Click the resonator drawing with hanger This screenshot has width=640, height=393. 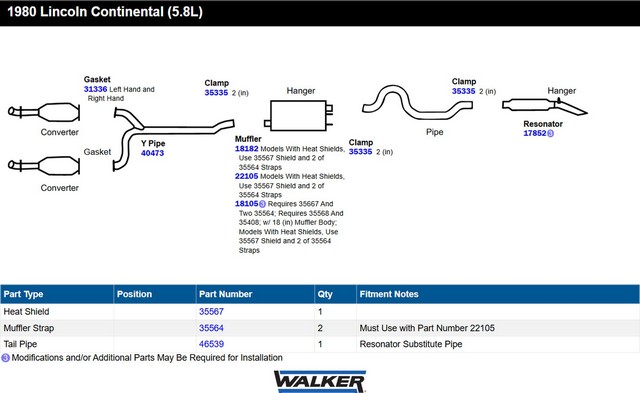[x=544, y=106]
